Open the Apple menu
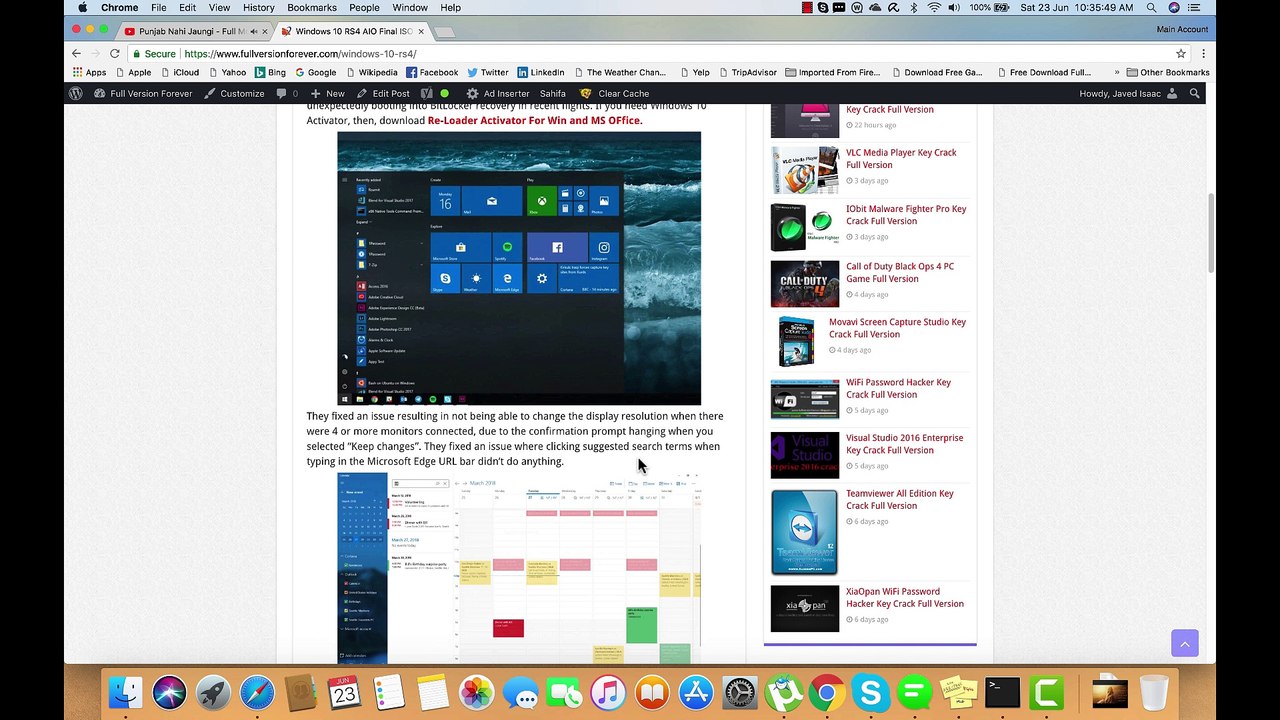 coord(82,8)
